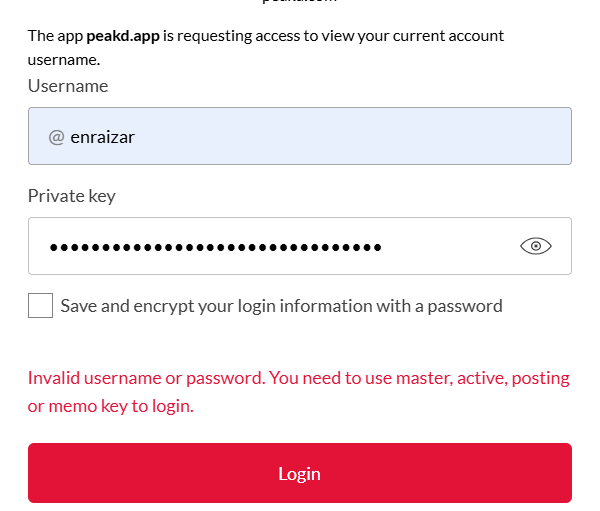Click the "Username" field label
The width and height of the screenshot is (600, 511).
pyautogui.click(x=68, y=86)
